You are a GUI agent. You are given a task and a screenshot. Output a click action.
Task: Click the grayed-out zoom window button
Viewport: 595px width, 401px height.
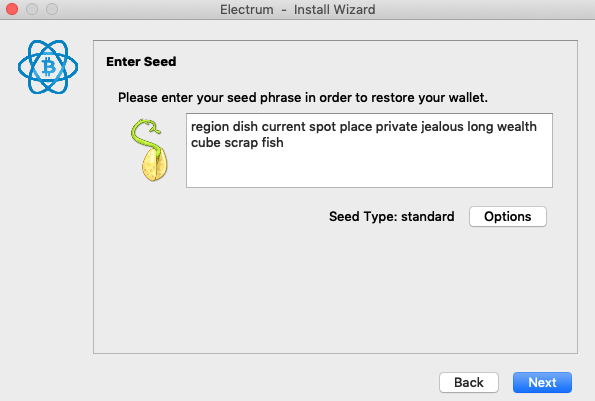tap(52, 9)
